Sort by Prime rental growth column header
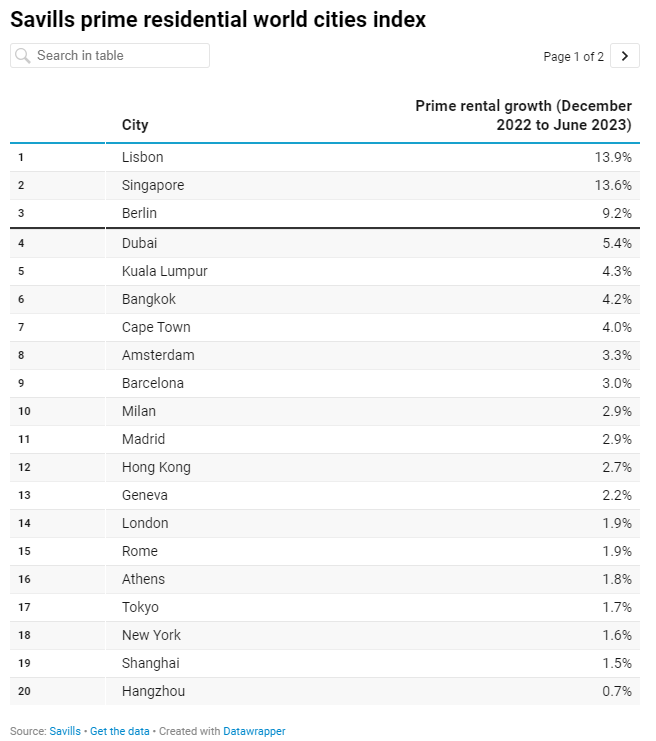The image size is (656, 741). coord(524,115)
